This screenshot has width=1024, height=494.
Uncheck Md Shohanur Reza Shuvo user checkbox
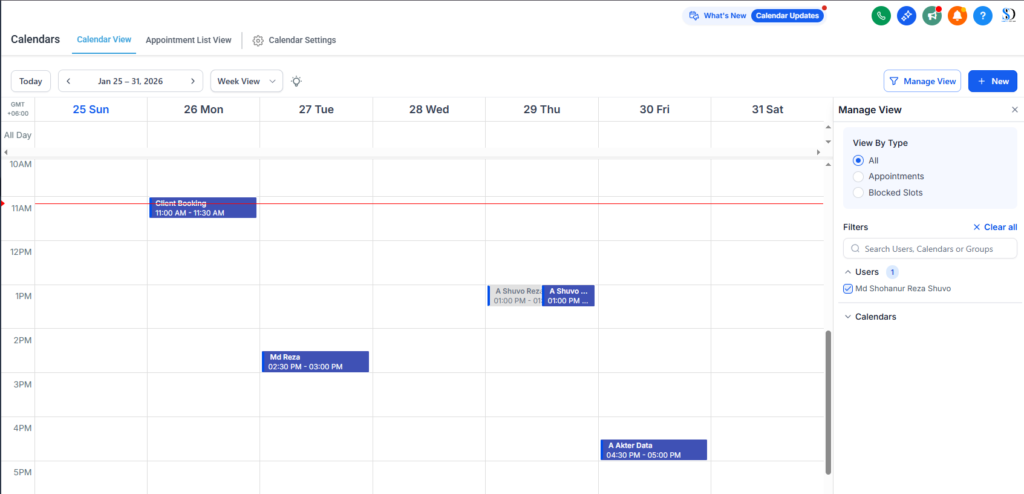click(848, 289)
